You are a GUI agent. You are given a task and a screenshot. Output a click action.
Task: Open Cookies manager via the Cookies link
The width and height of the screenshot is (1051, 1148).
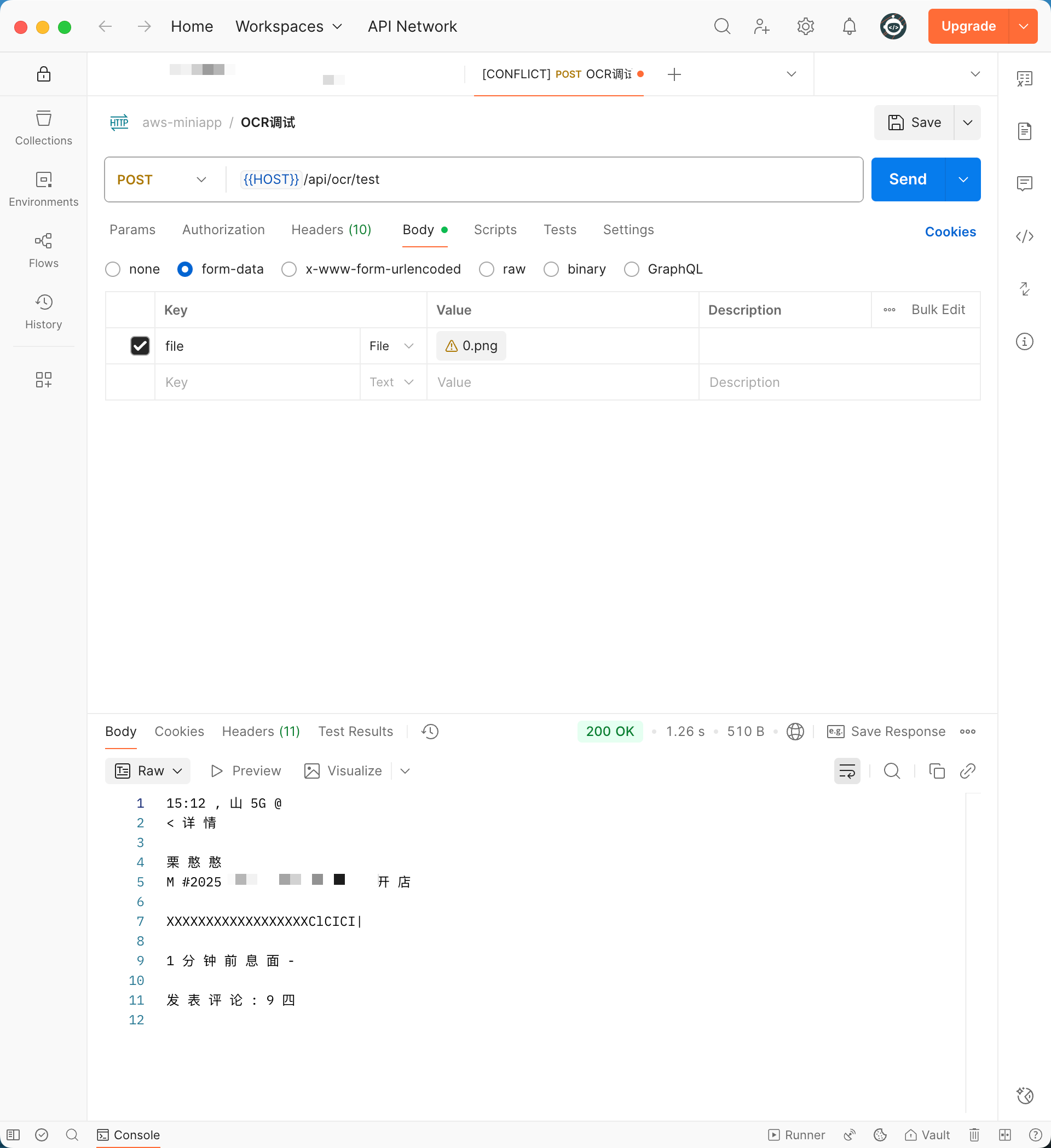click(950, 232)
